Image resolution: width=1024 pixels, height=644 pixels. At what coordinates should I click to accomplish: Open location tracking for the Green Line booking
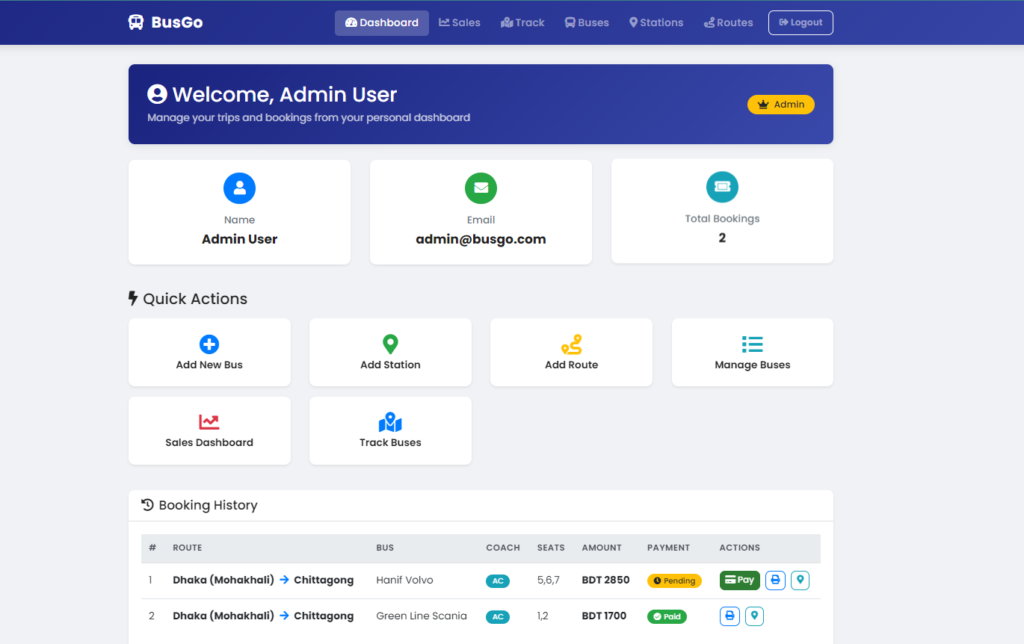coord(755,616)
